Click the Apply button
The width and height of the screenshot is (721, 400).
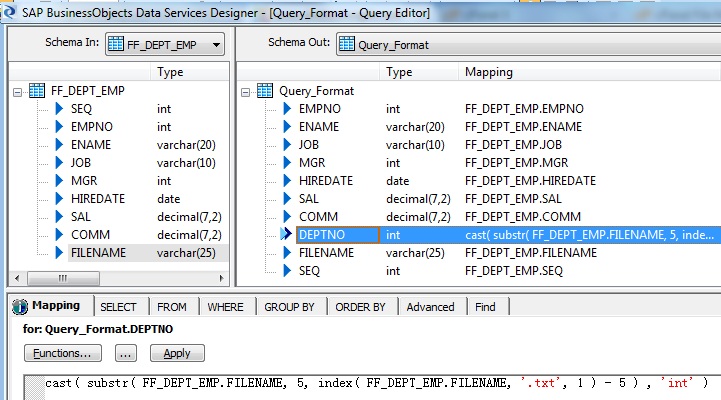177,353
